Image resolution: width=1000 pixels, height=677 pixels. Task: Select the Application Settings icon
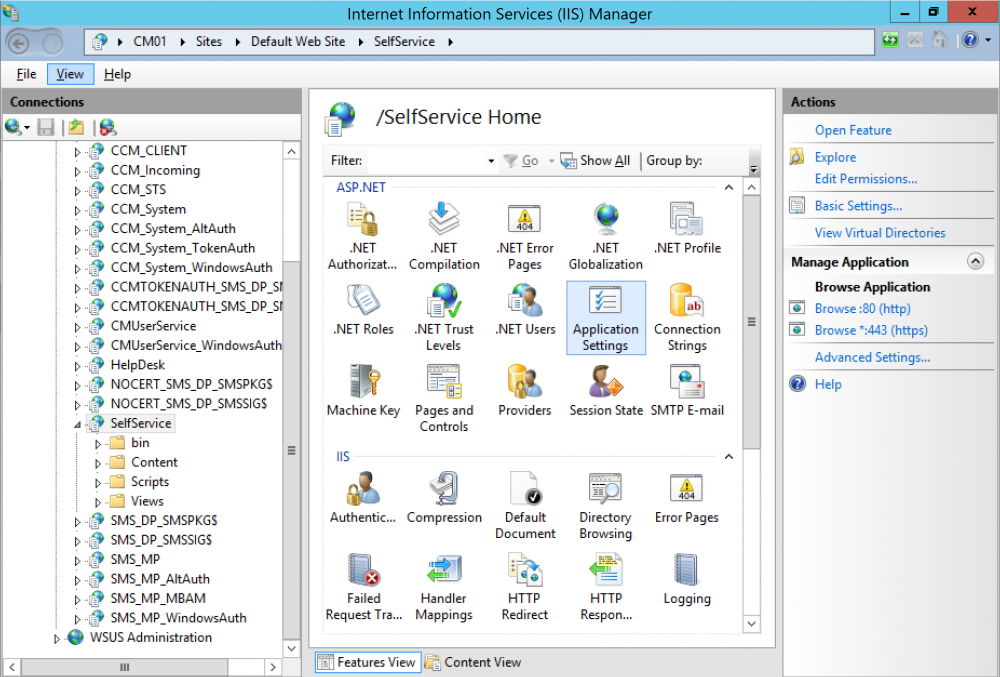(x=606, y=317)
